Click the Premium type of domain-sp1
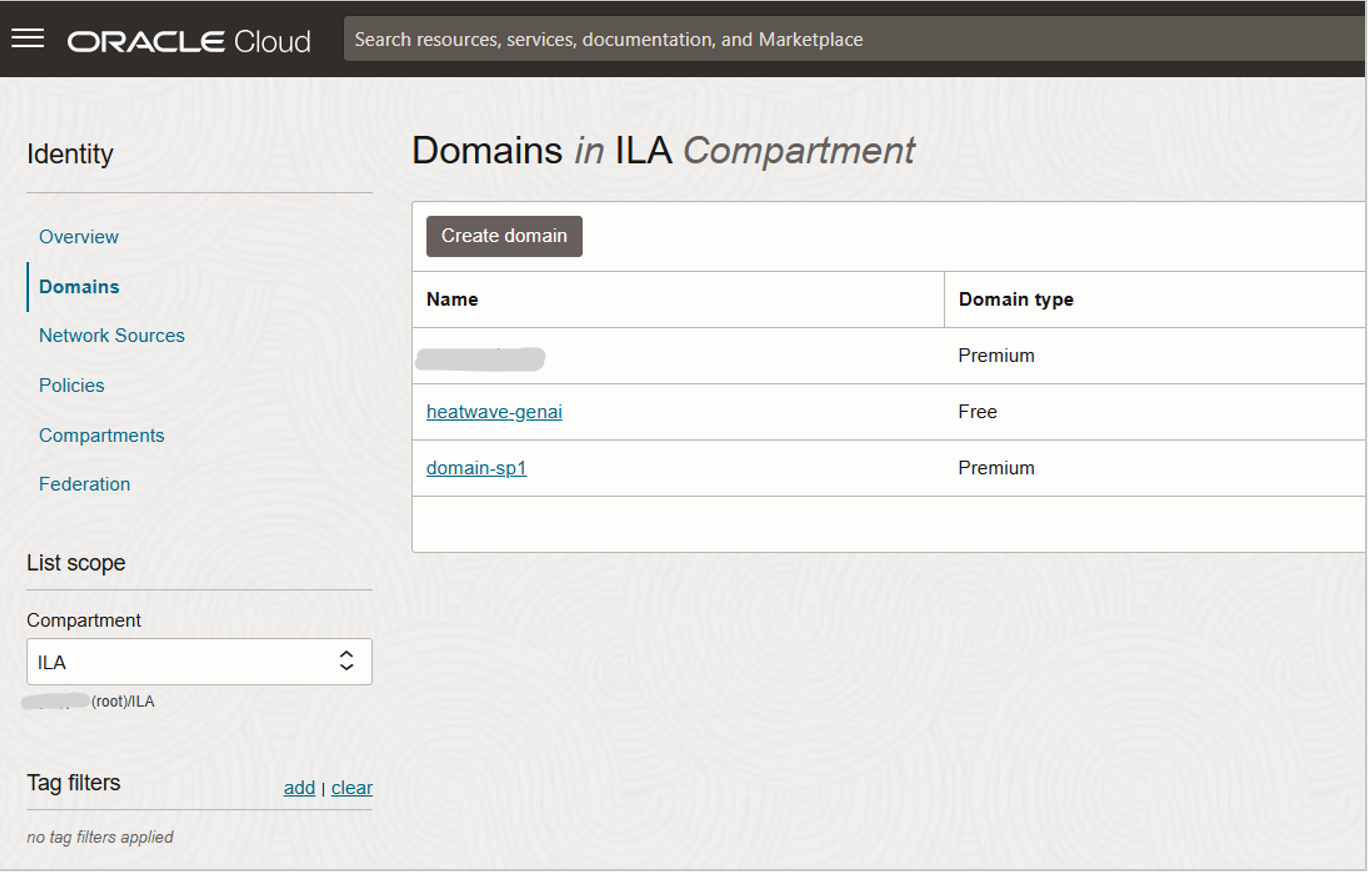Viewport: 1370px width, 872px height. click(996, 467)
